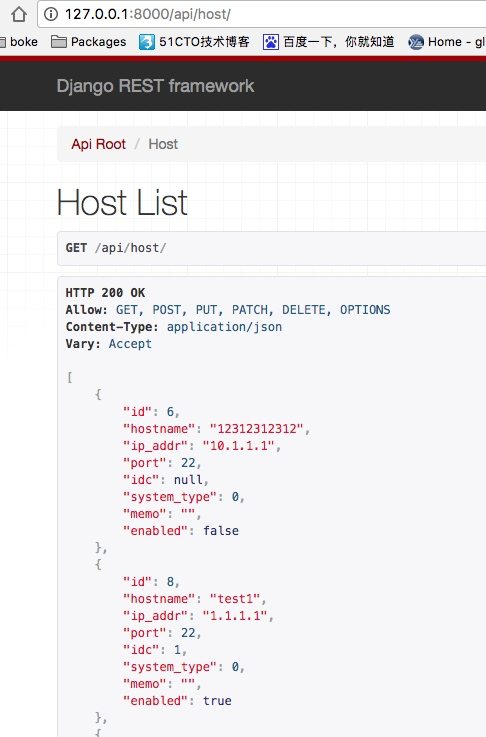Click the "idc": 1 line
The height and width of the screenshot is (737, 486).
point(155,650)
